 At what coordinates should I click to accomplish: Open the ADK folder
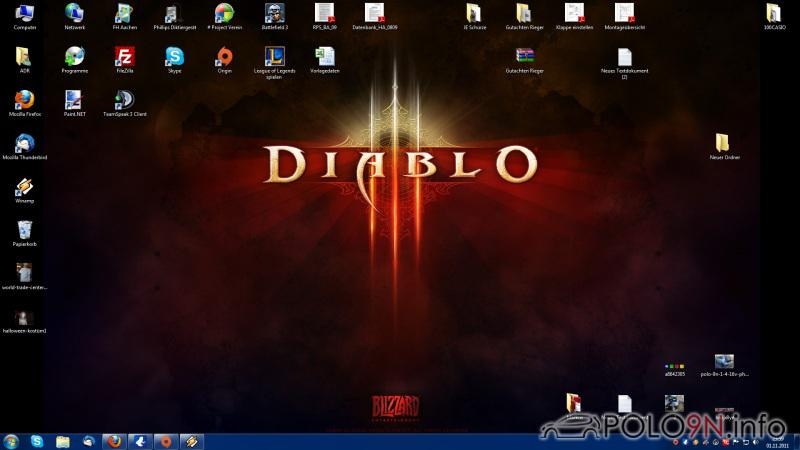24,60
